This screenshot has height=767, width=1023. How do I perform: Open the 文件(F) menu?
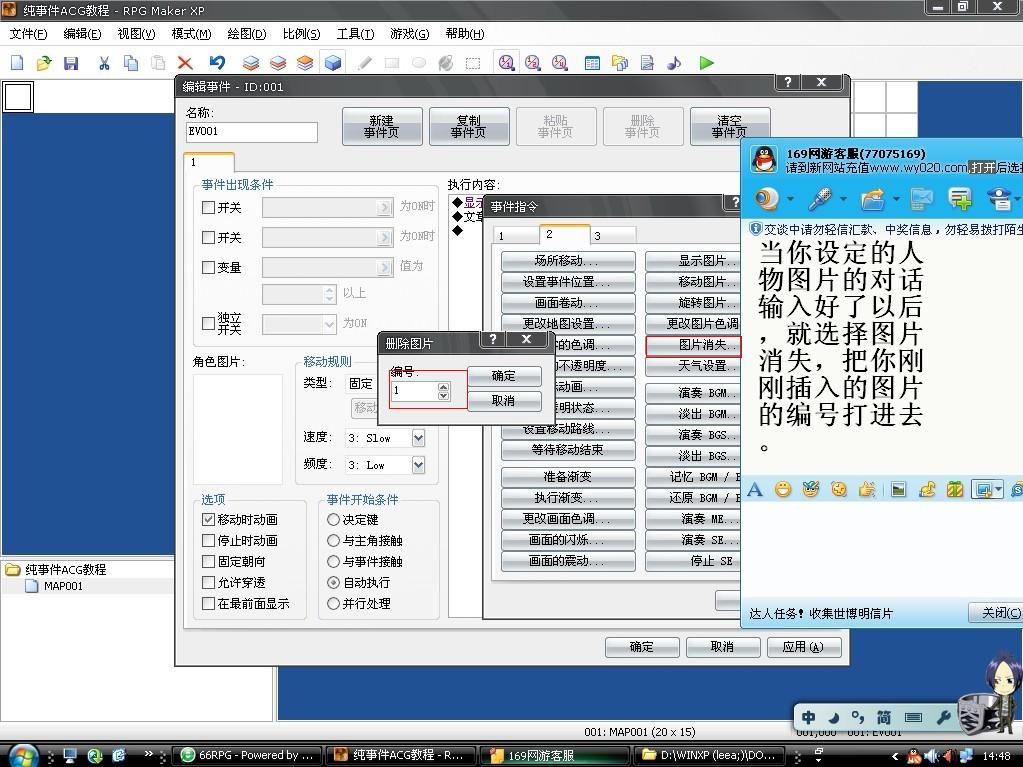click(28, 34)
